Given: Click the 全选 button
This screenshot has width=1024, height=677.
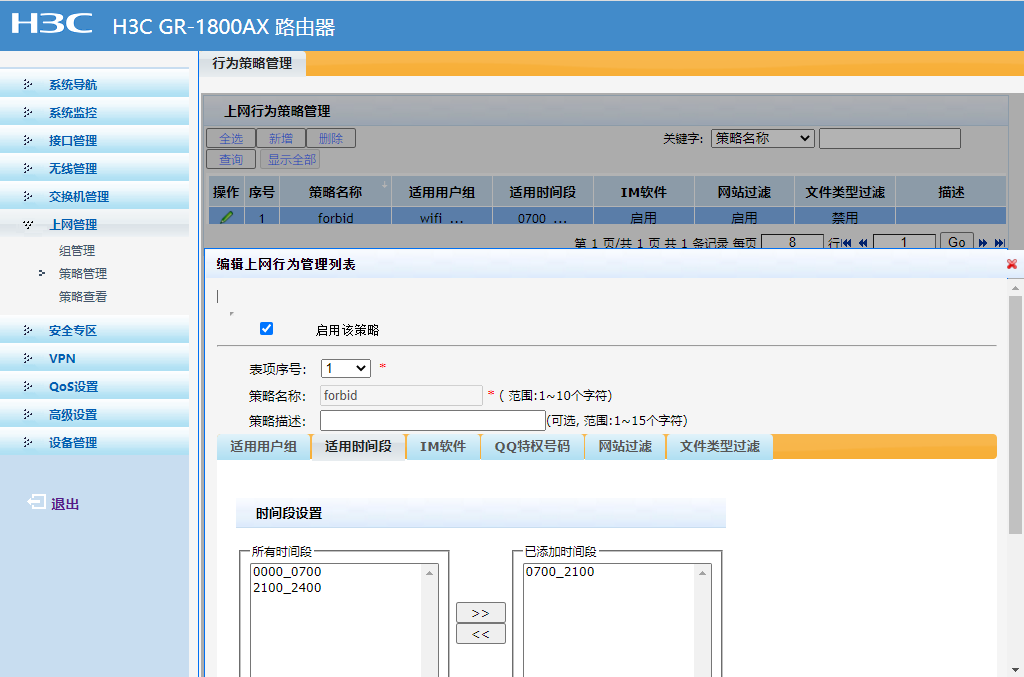Looking at the screenshot, I should [231, 138].
